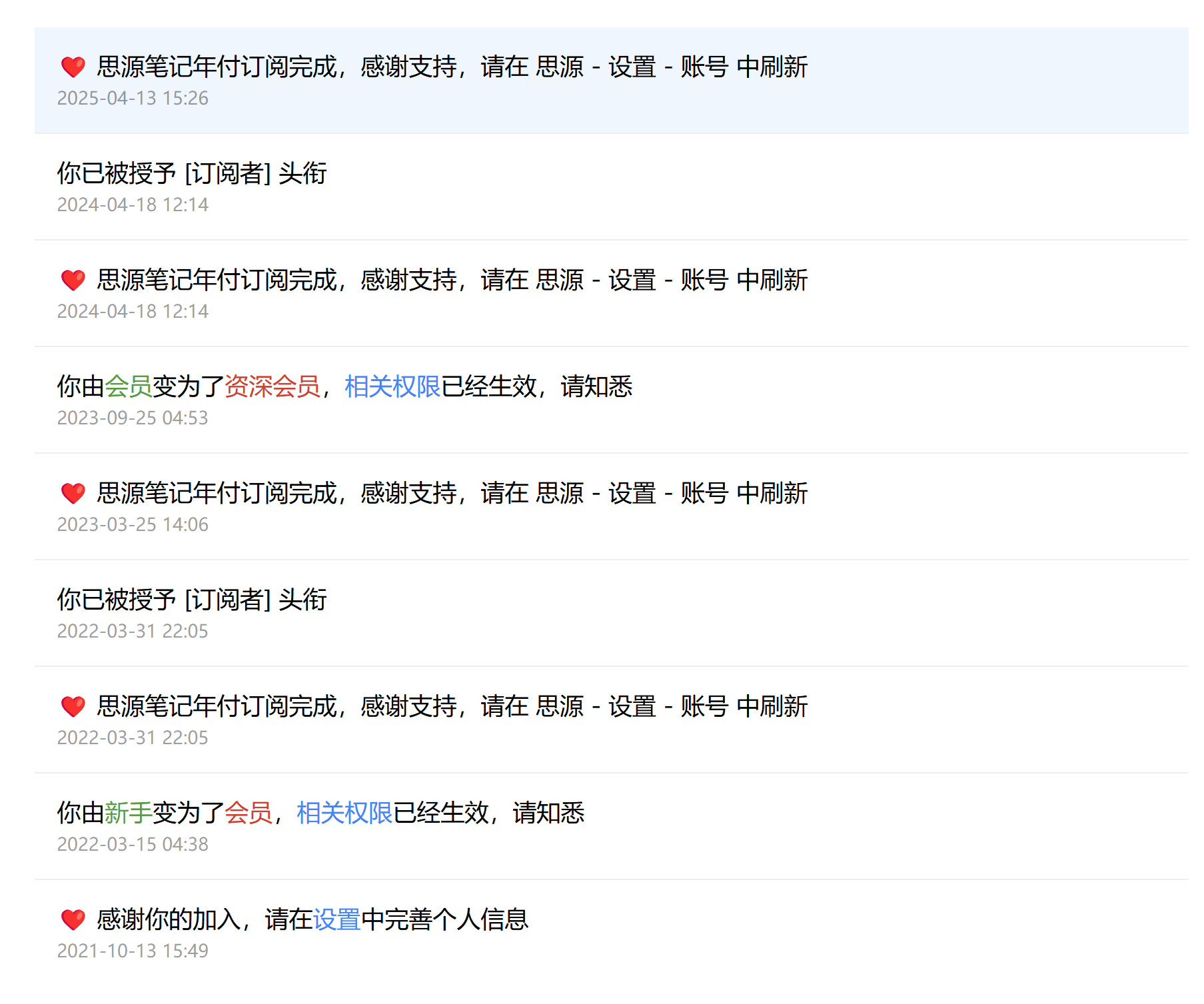Screen dimensions: 1204x1004
Task: Click the timestamp 2022-03-15 04:38
Action: tap(133, 844)
